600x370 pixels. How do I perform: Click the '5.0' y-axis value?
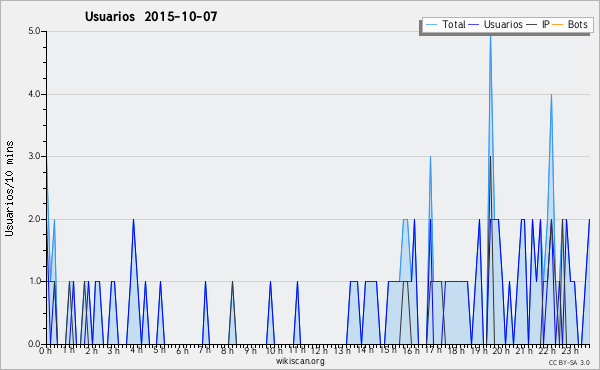[34, 31]
